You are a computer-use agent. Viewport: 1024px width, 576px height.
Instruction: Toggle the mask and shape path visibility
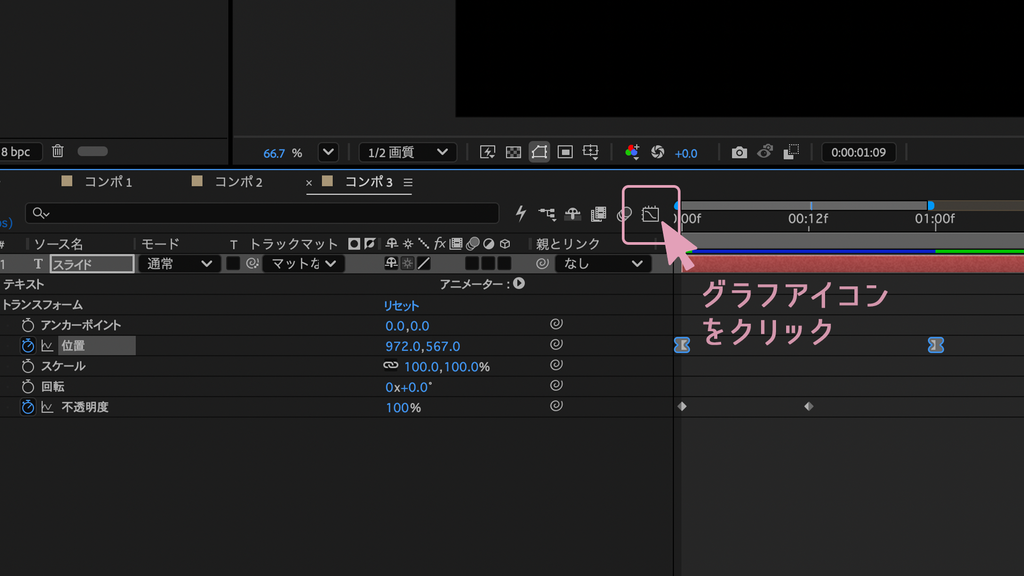pos(539,152)
